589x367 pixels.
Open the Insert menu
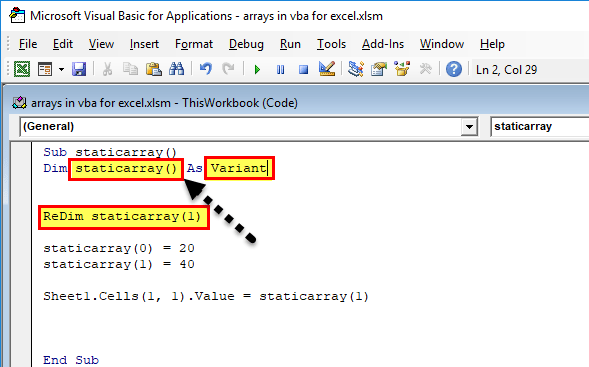pos(144,44)
